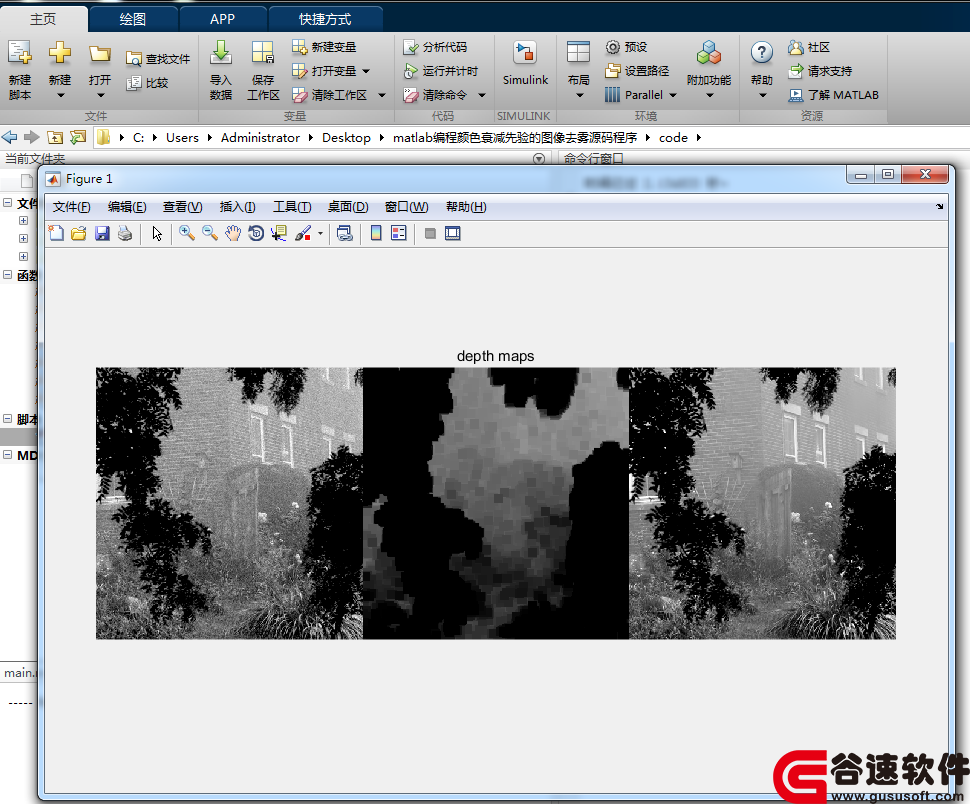Open the View (查看V) menu in Figure 1

(182, 207)
